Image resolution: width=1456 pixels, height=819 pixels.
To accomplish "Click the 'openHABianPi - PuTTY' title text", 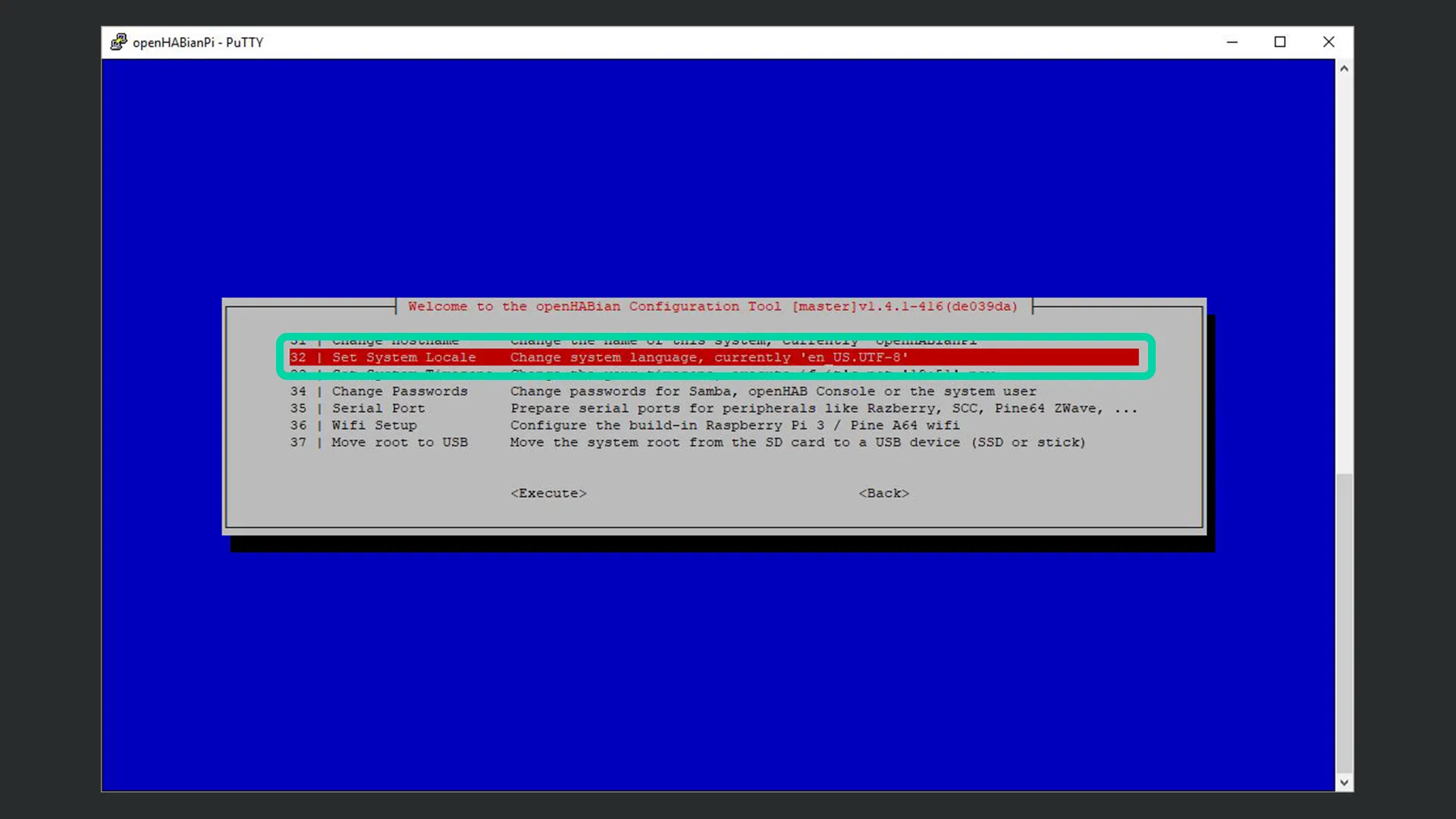I will [198, 42].
